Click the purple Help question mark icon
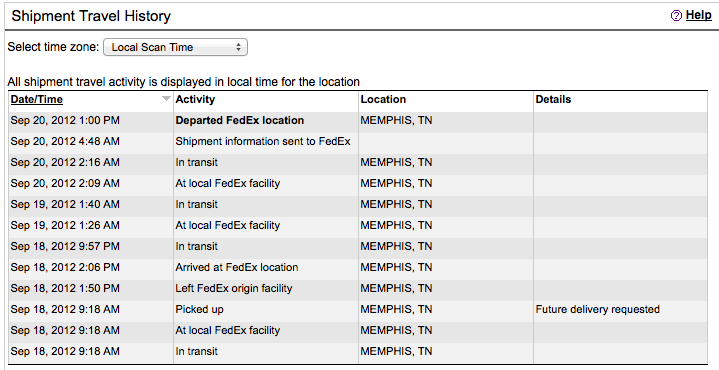The width and height of the screenshot is (719, 370). (x=676, y=16)
